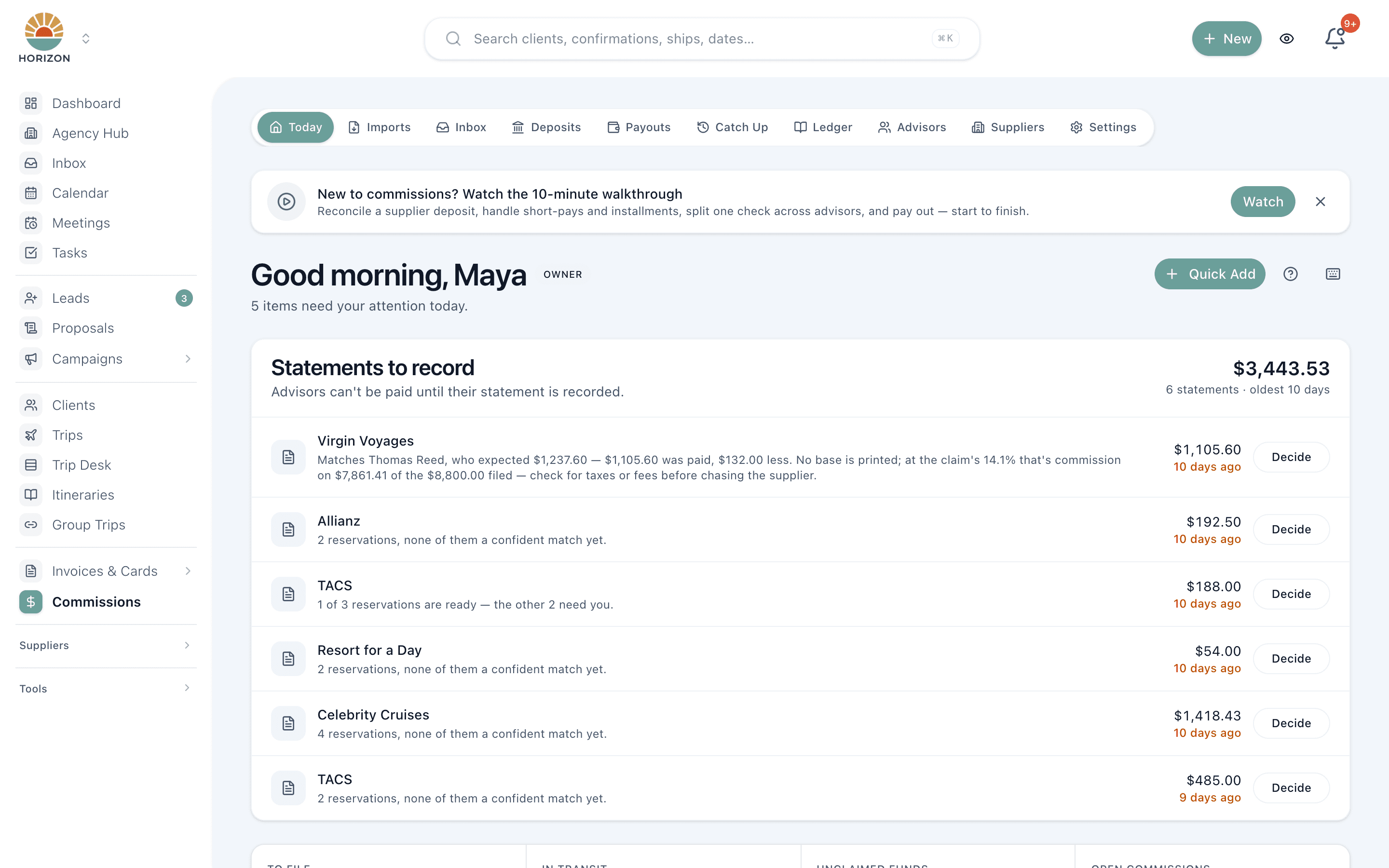Click the Meetings calendar-clock sidebar icon
Screen dimensions: 1389x868
click(x=31, y=223)
